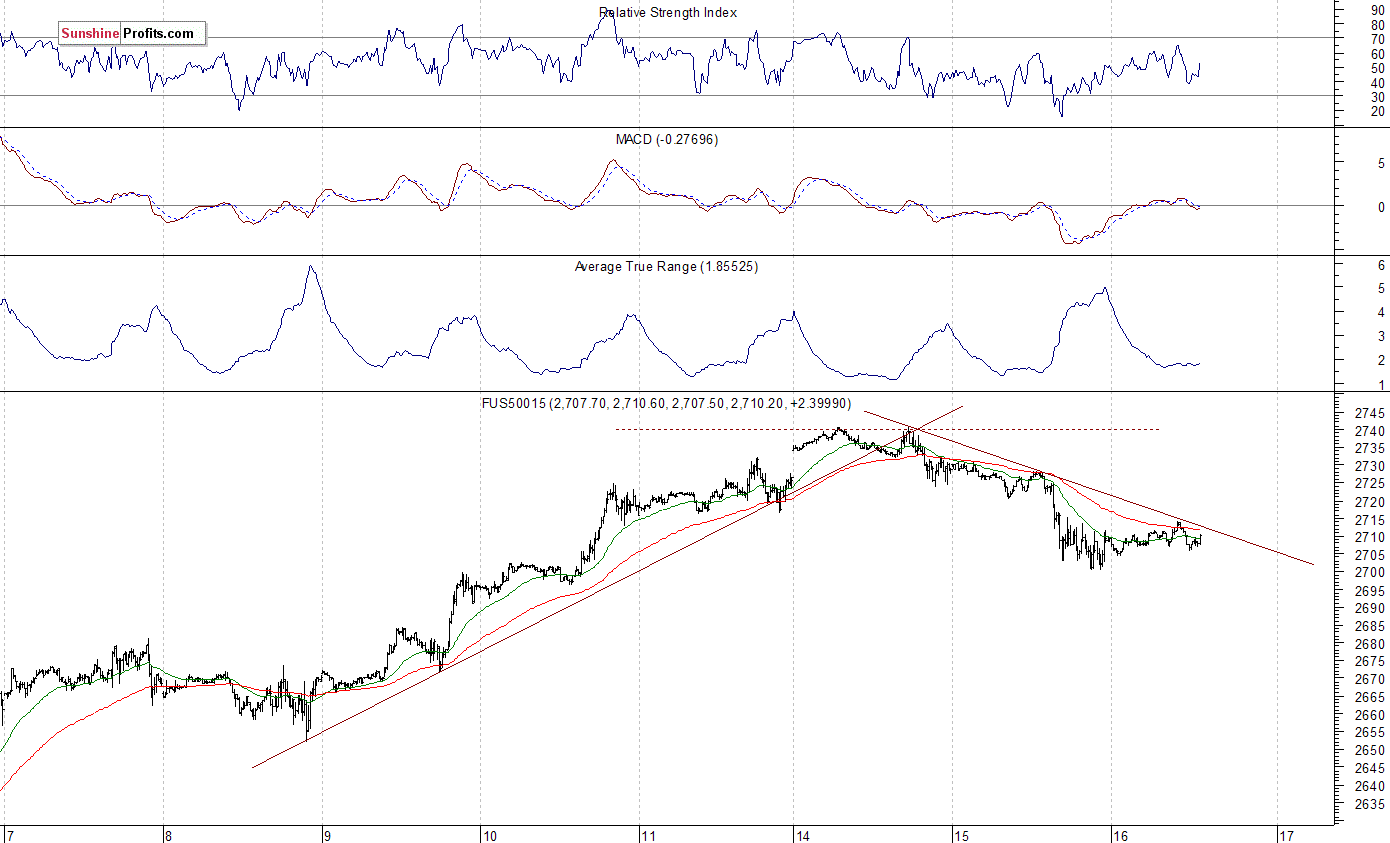Select the MACD (-0.27696) indicator label
Viewport: 1390px width, 843px height.
pos(667,139)
